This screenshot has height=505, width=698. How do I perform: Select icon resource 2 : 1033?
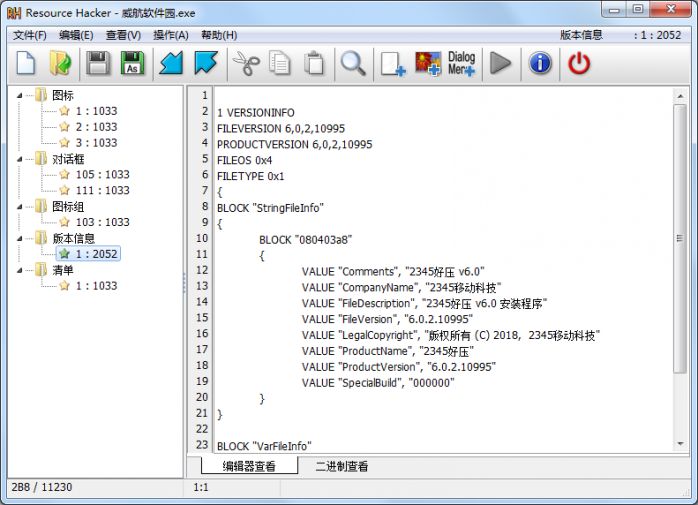[89, 127]
